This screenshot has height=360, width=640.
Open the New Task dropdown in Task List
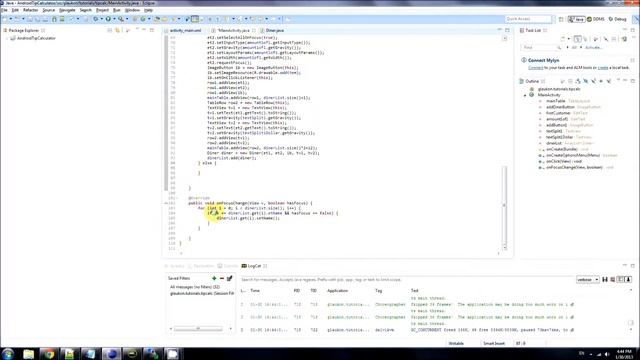click(568, 39)
